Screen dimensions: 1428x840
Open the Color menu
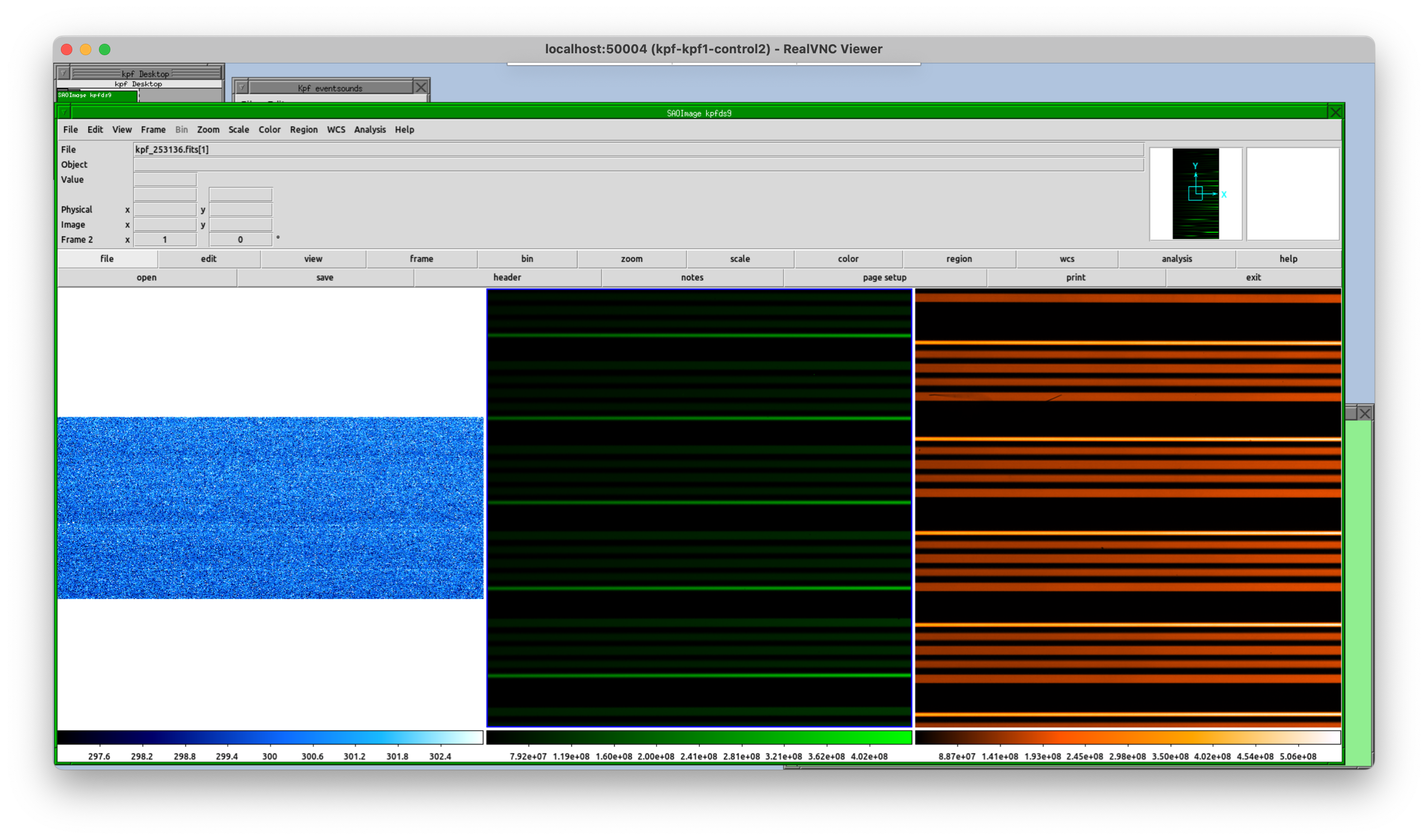[270, 130]
